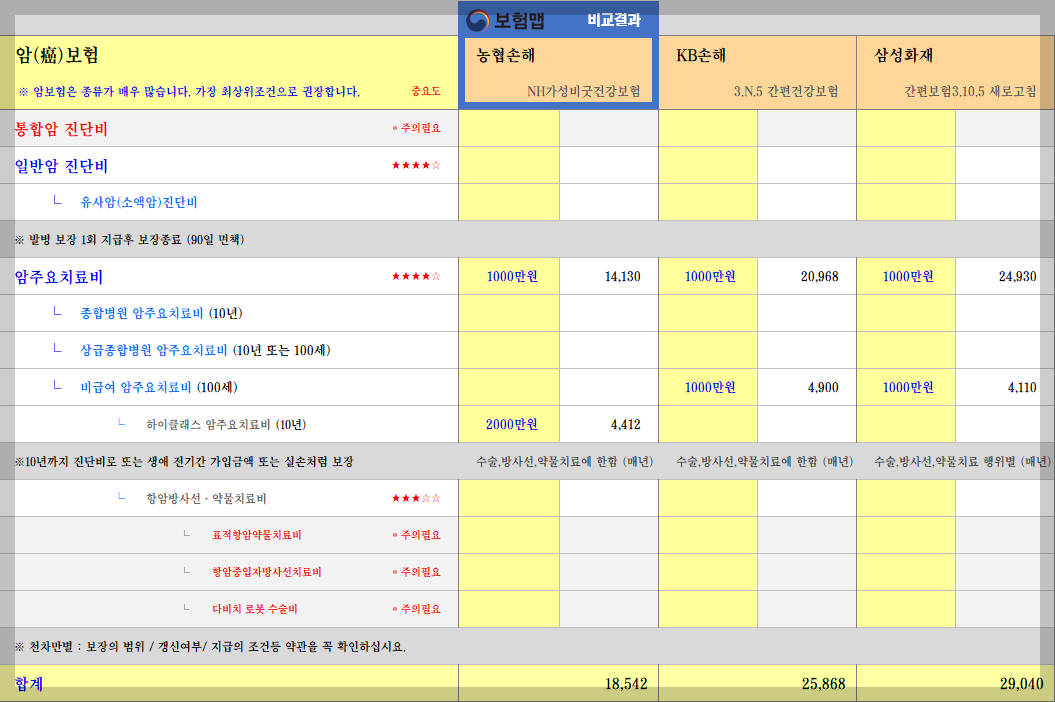The width and height of the screenshot is (1055, 702).
Task: Click the 3.N.5 간편건강보험 product name
Action: pyautogui.click(x=786, y=92)
